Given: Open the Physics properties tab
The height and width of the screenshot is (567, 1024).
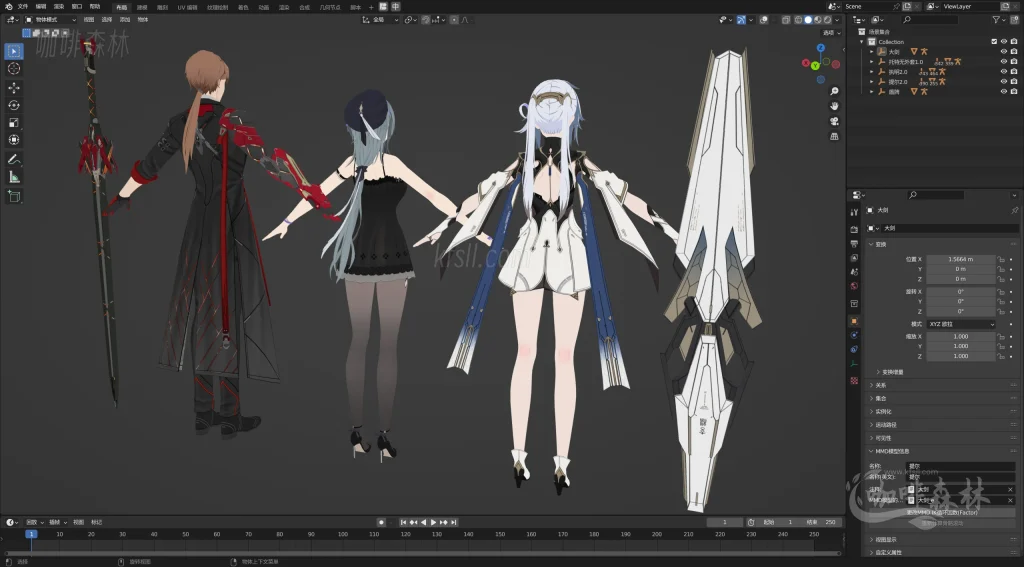Looking at the screenshot, I should pos(854,335).
